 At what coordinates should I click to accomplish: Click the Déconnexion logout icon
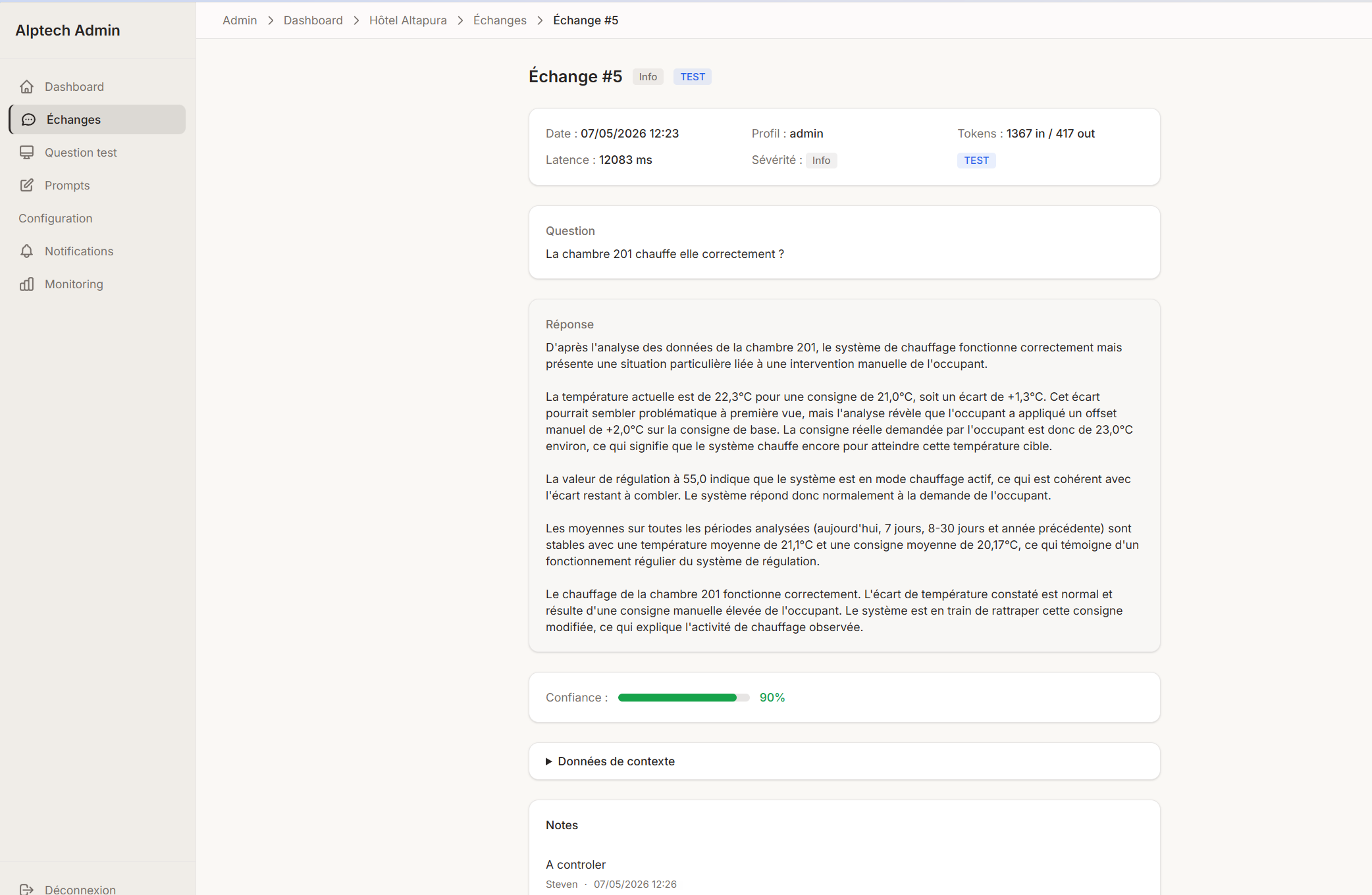(26, 889)
